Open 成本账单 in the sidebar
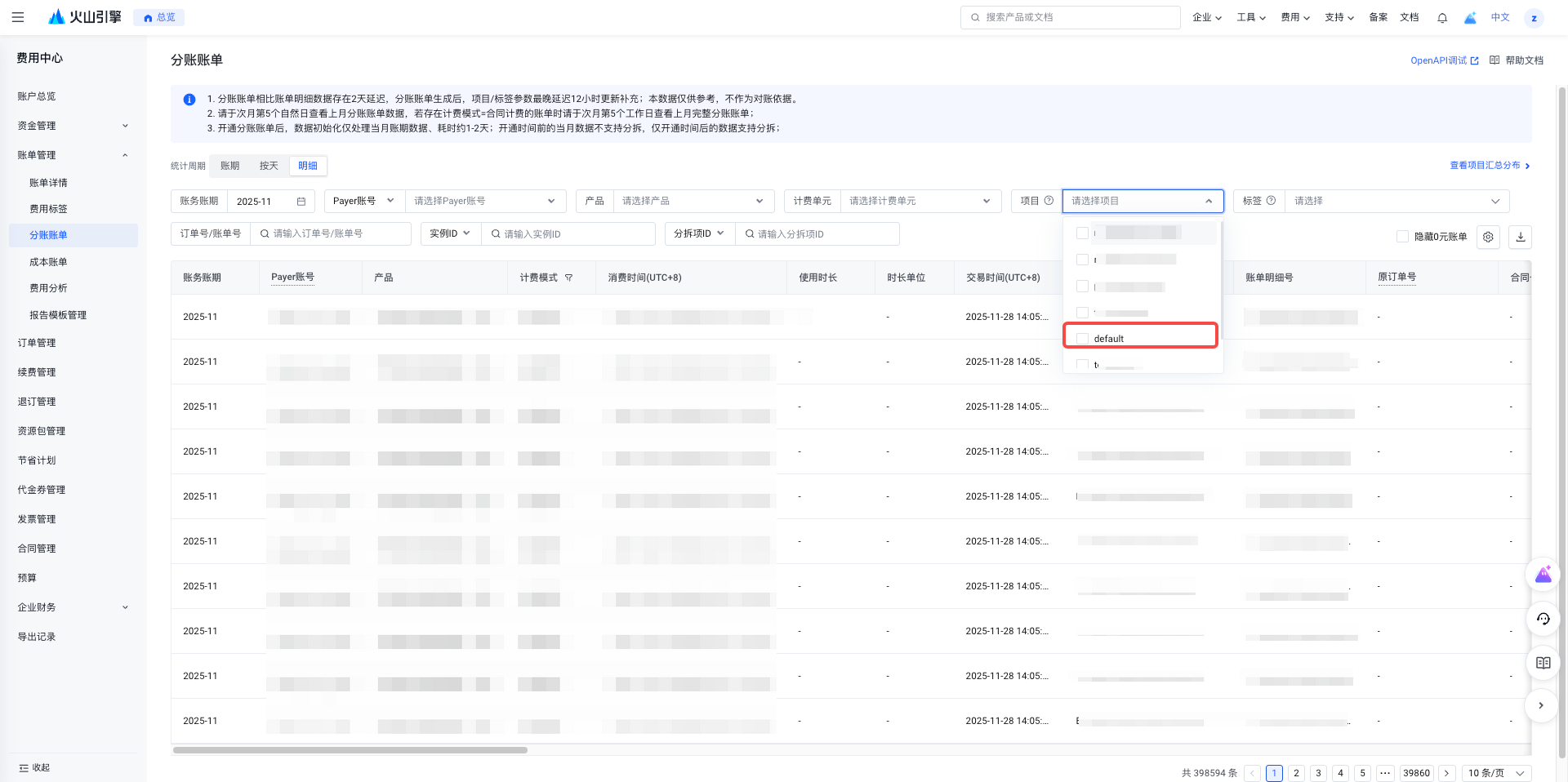1568x782 pixels. (x=48, y=262)
